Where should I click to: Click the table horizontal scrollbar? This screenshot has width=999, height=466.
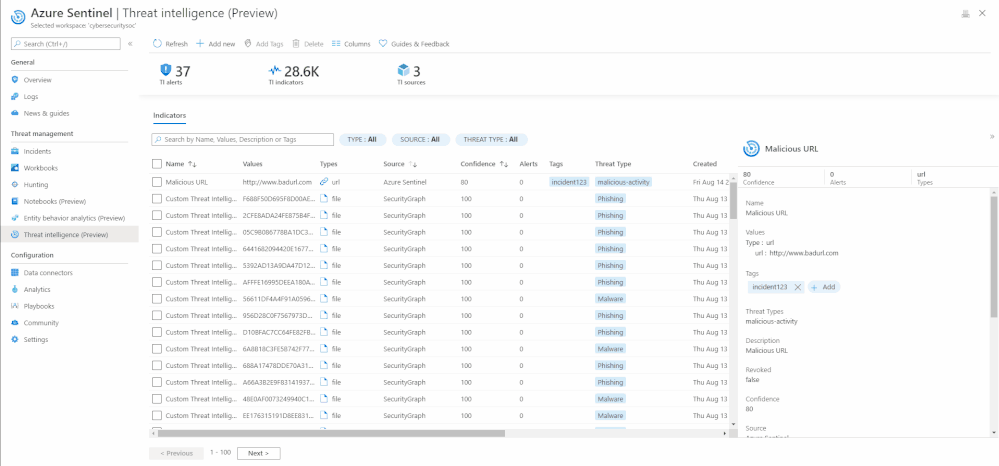point(331,433)
